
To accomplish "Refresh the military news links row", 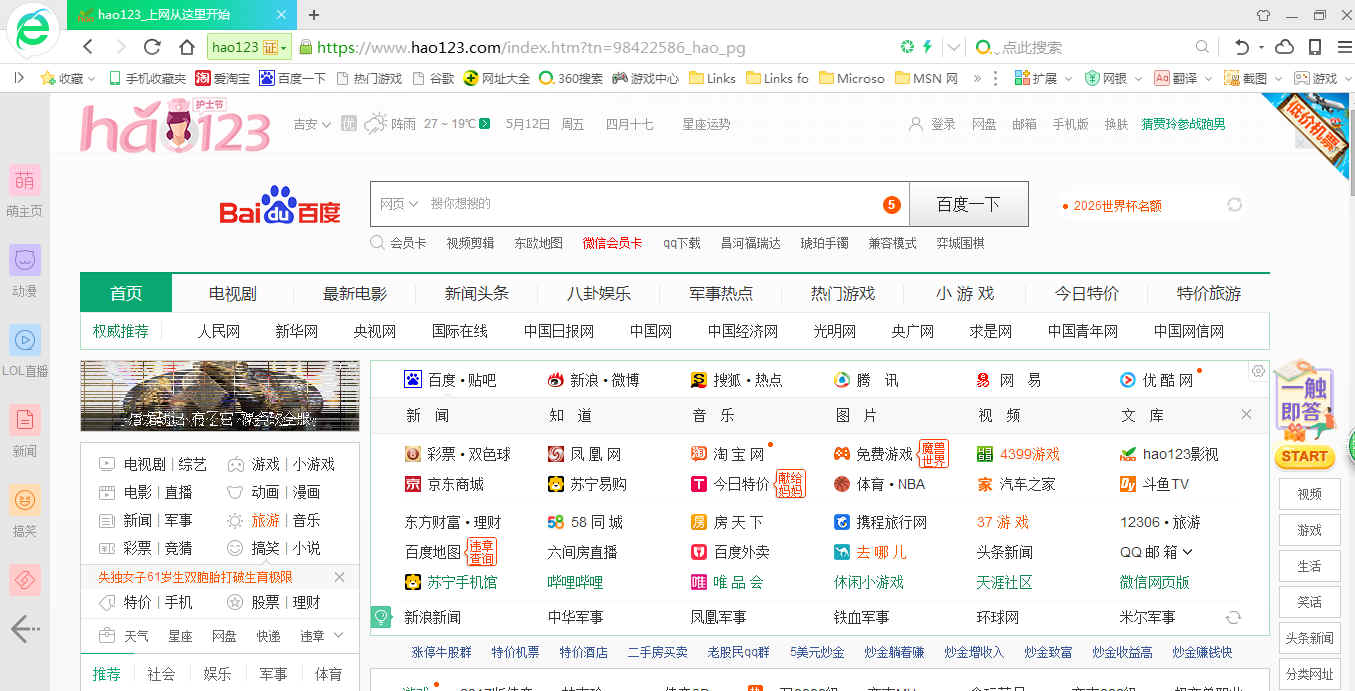I will 1233,617.
